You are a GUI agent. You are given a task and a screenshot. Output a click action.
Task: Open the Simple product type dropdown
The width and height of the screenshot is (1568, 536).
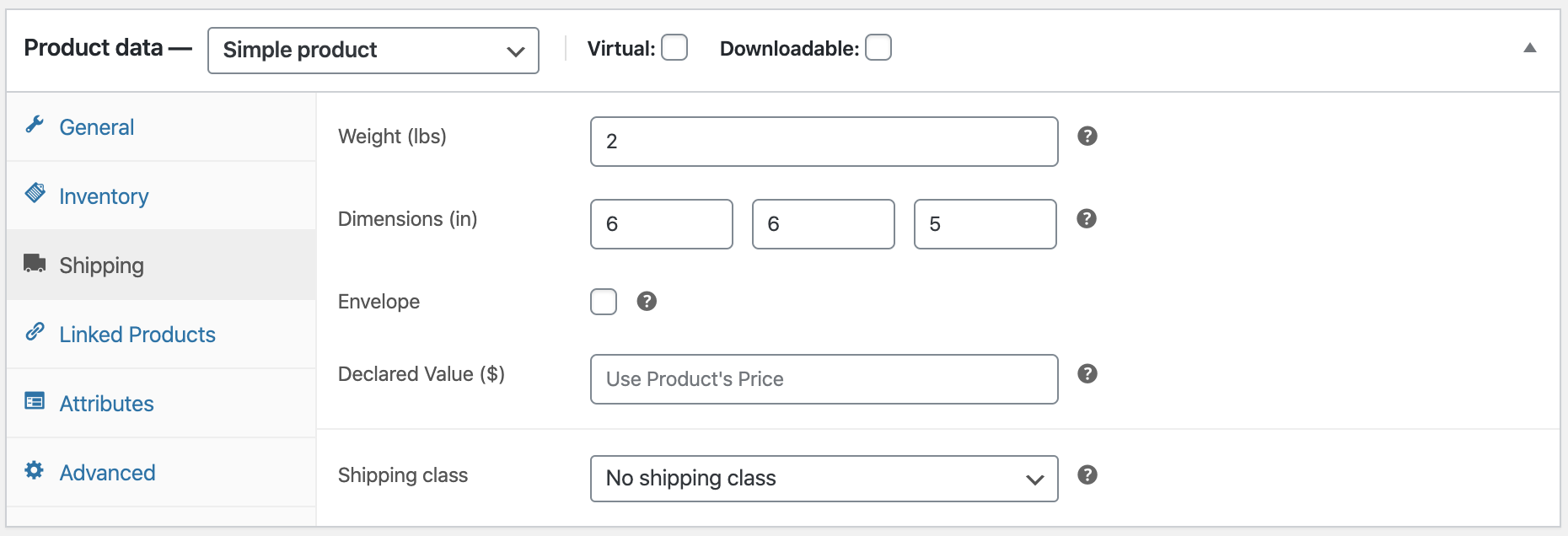tap(373, 51)
